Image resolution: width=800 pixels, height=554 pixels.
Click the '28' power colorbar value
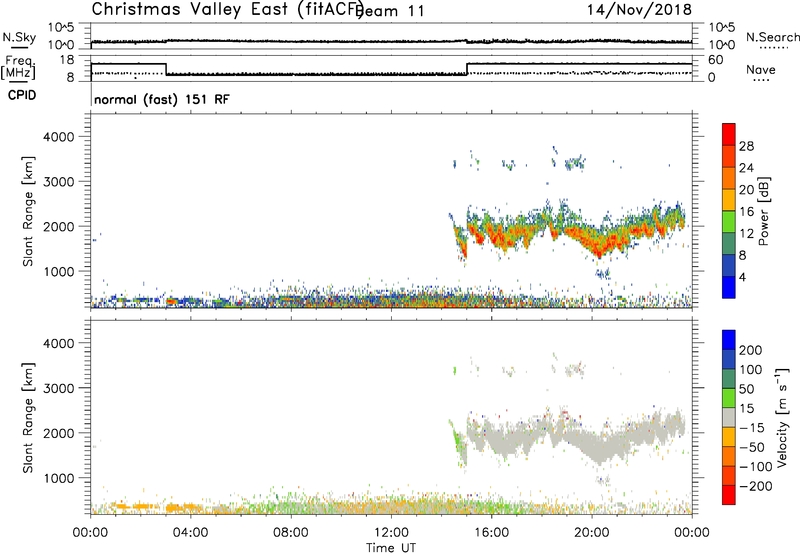(x=746, y=146)
